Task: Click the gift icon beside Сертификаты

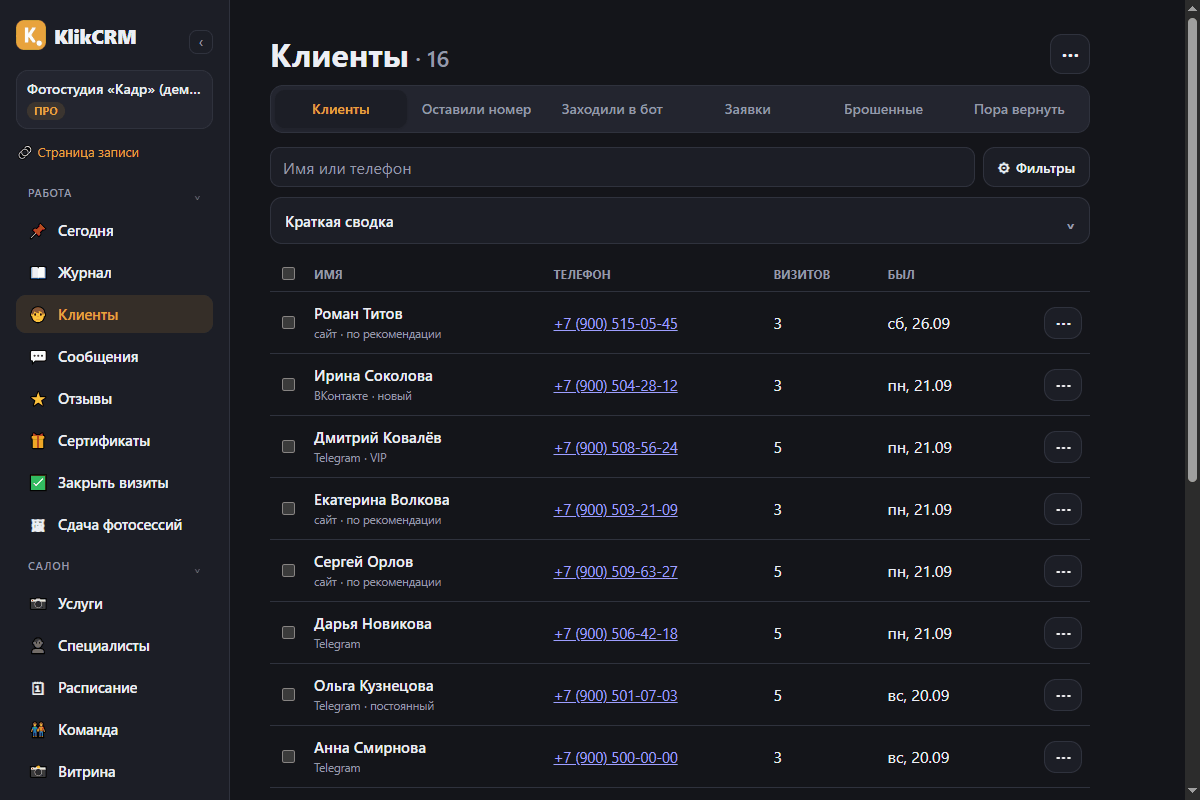Action: (x=38, y=441)
